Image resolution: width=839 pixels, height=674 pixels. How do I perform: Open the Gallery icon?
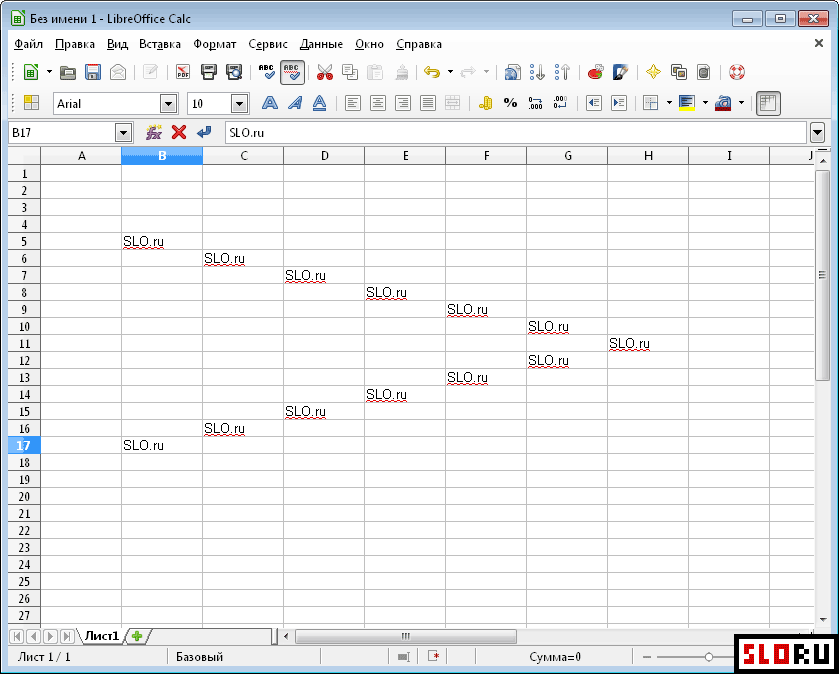[679, 72]
